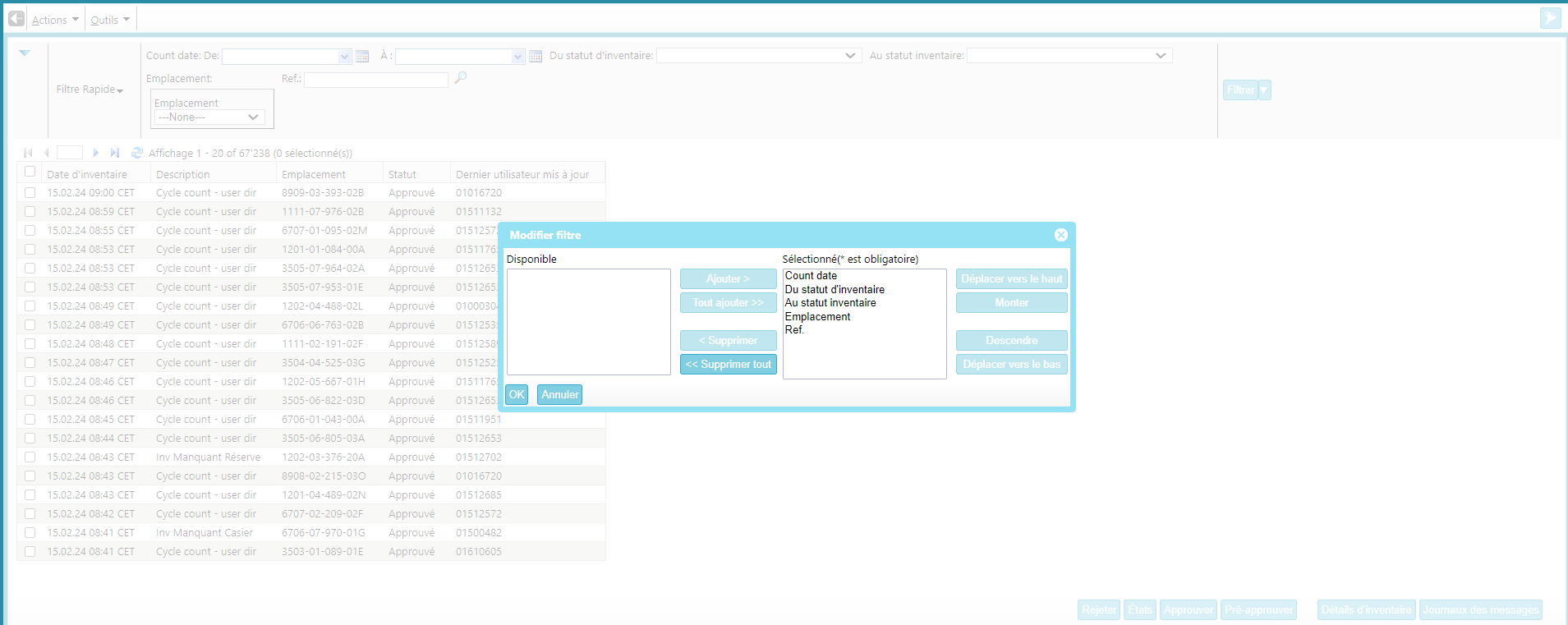Click the back arrow icon beside Actions
This screenshot has height=625, width=1568.
(x=16, y=19)
